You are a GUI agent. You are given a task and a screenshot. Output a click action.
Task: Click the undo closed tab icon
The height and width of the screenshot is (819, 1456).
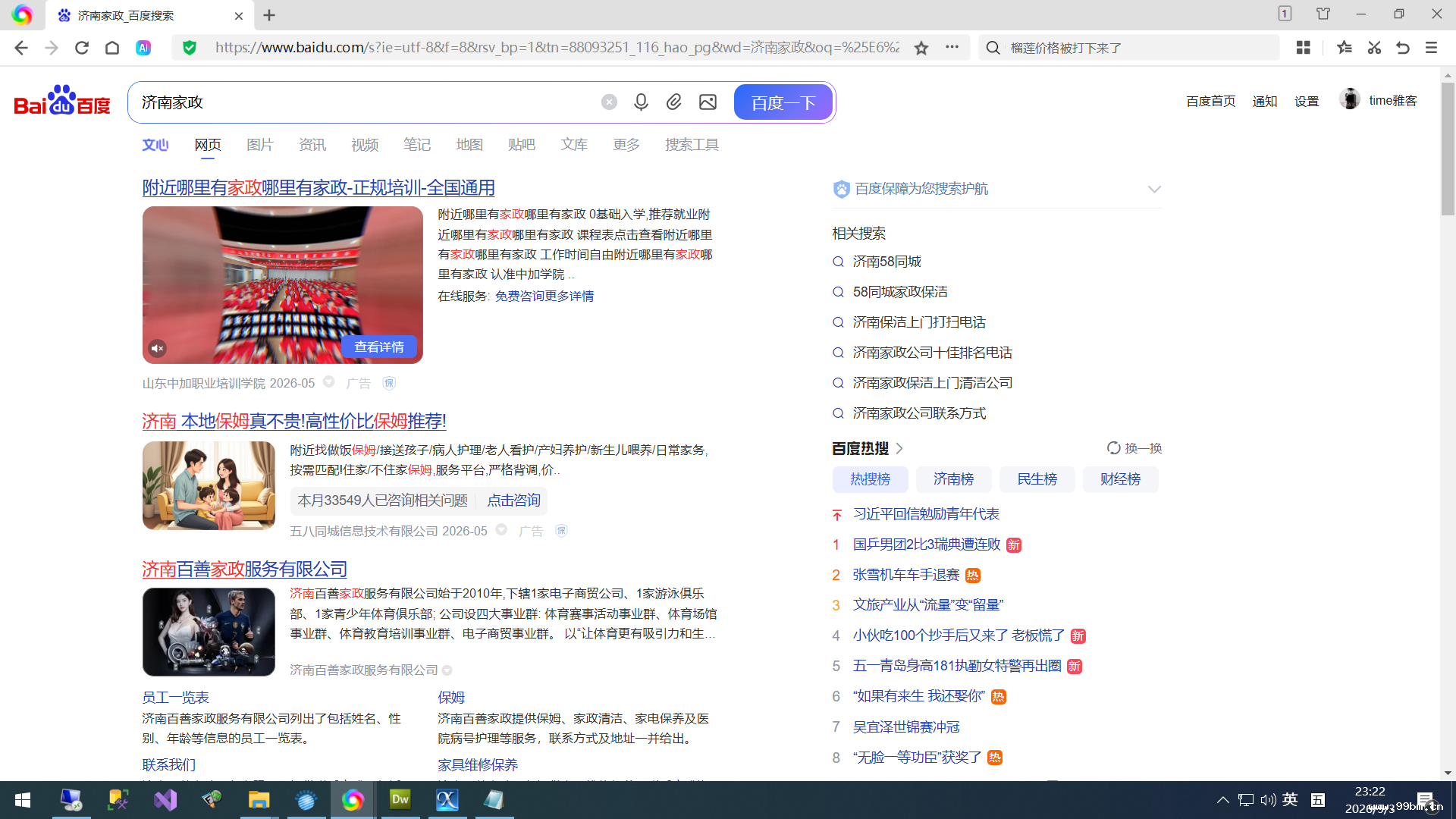pyautogui.click(x=1403, y=48)
